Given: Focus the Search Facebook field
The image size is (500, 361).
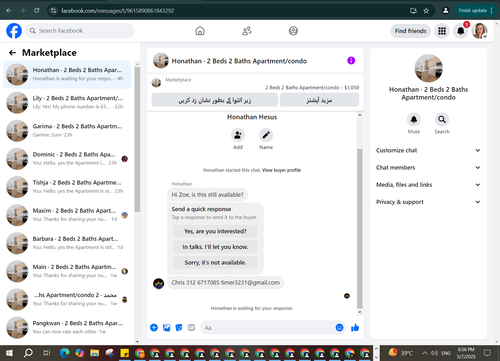Looking at the screenshot, I should coord(80,31).
